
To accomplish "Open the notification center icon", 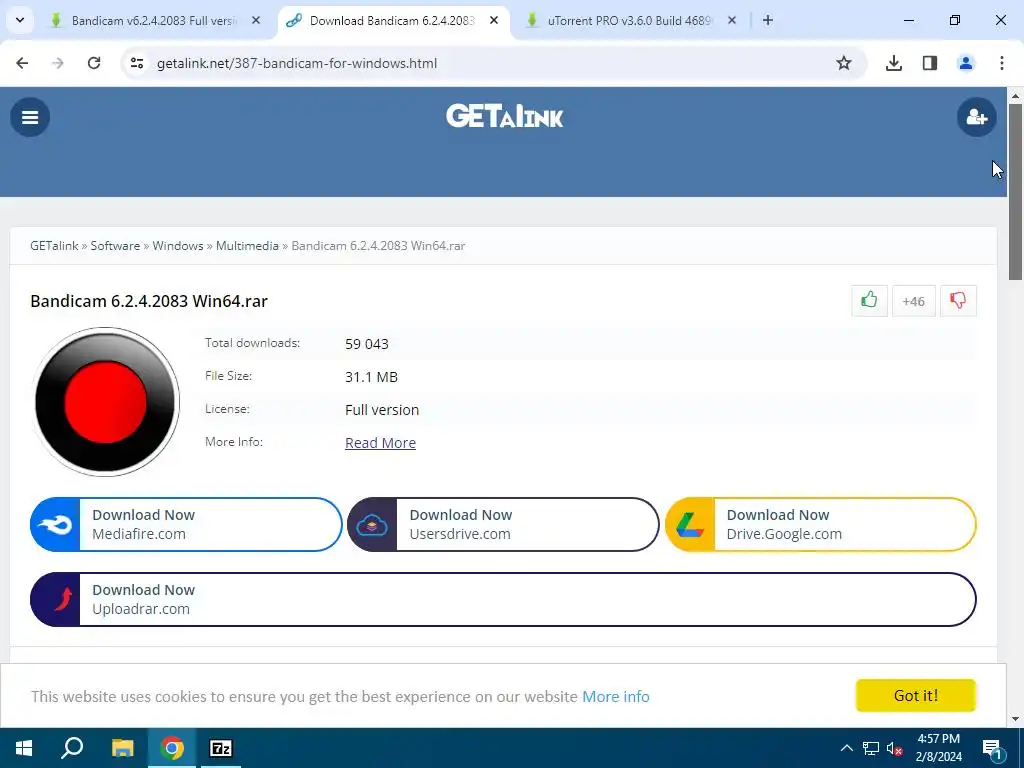I will point(992,748).
